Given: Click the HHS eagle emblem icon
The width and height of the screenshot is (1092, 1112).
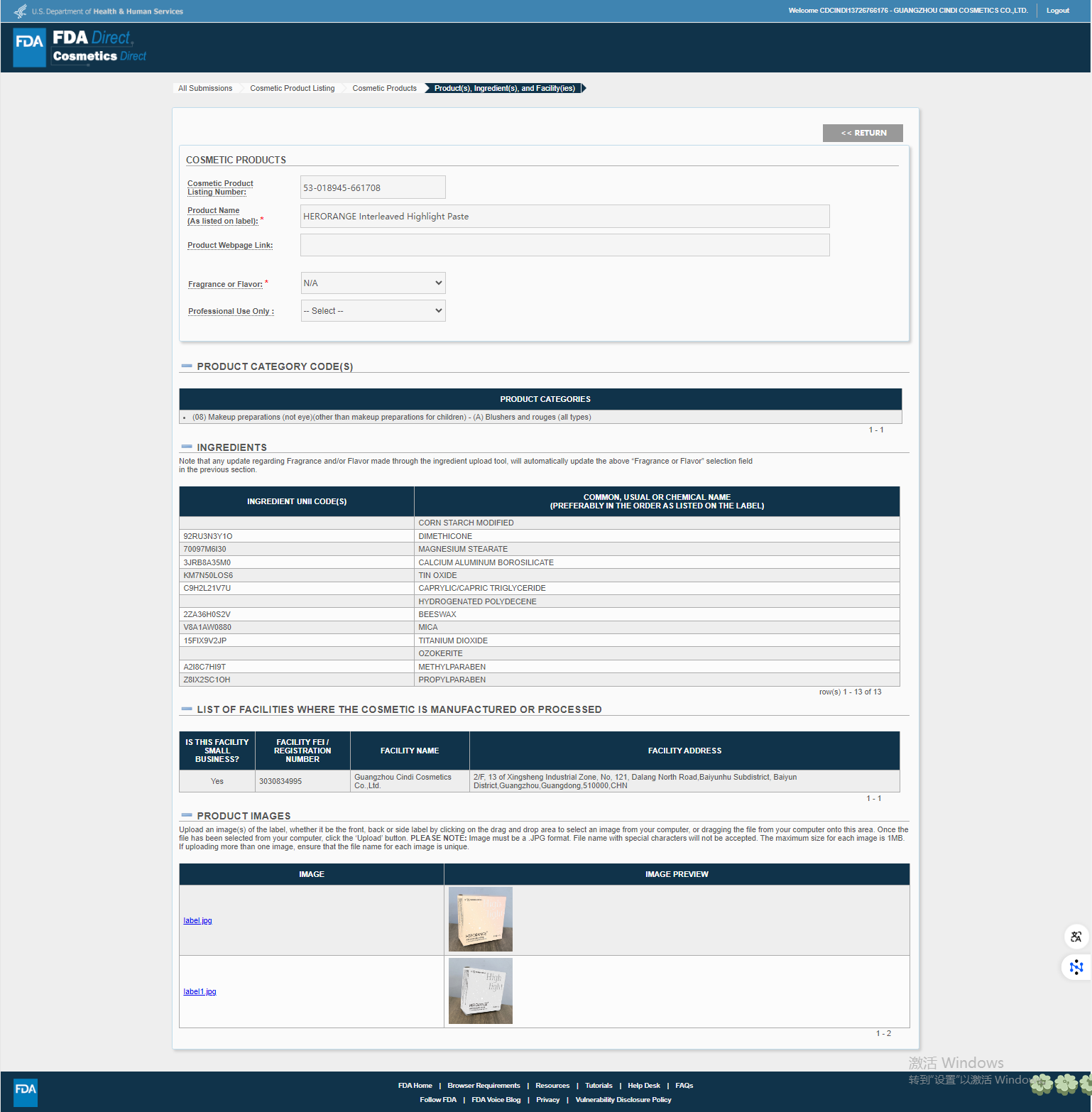Looking at the screenshot, I should pyautogui.click(x=21, y=11).
